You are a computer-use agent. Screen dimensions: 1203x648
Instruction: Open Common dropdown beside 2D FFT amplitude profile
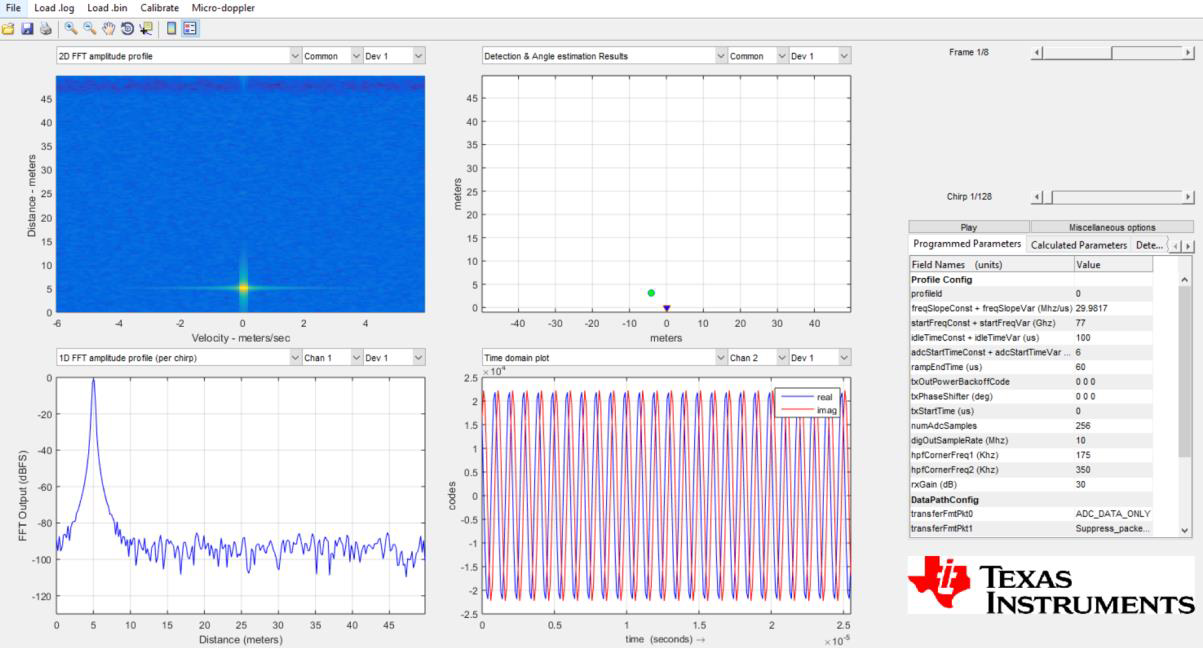tap(330, 56)
